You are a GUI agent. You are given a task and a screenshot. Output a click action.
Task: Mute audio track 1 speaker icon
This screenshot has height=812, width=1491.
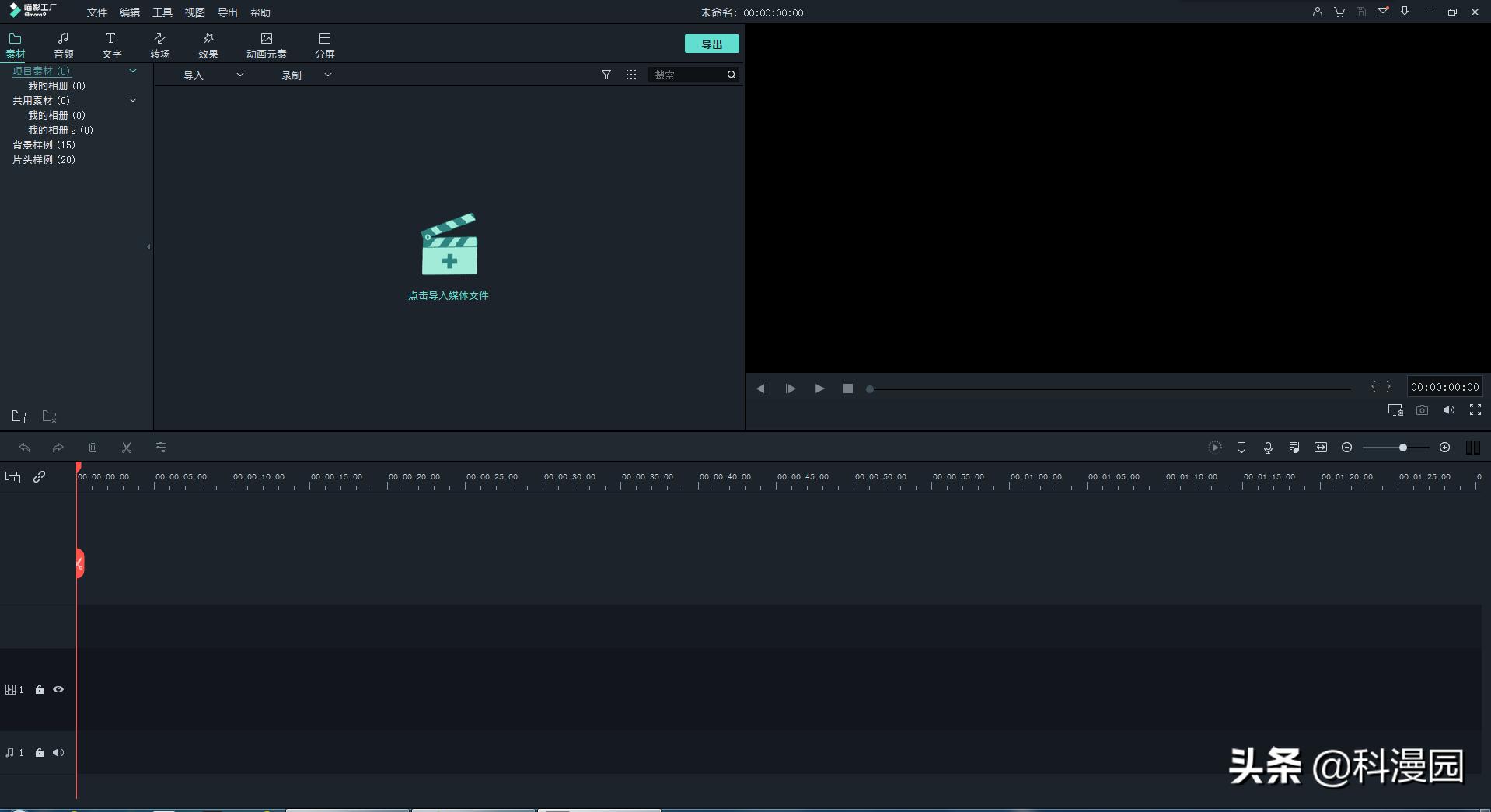click(x=58, y=752)
